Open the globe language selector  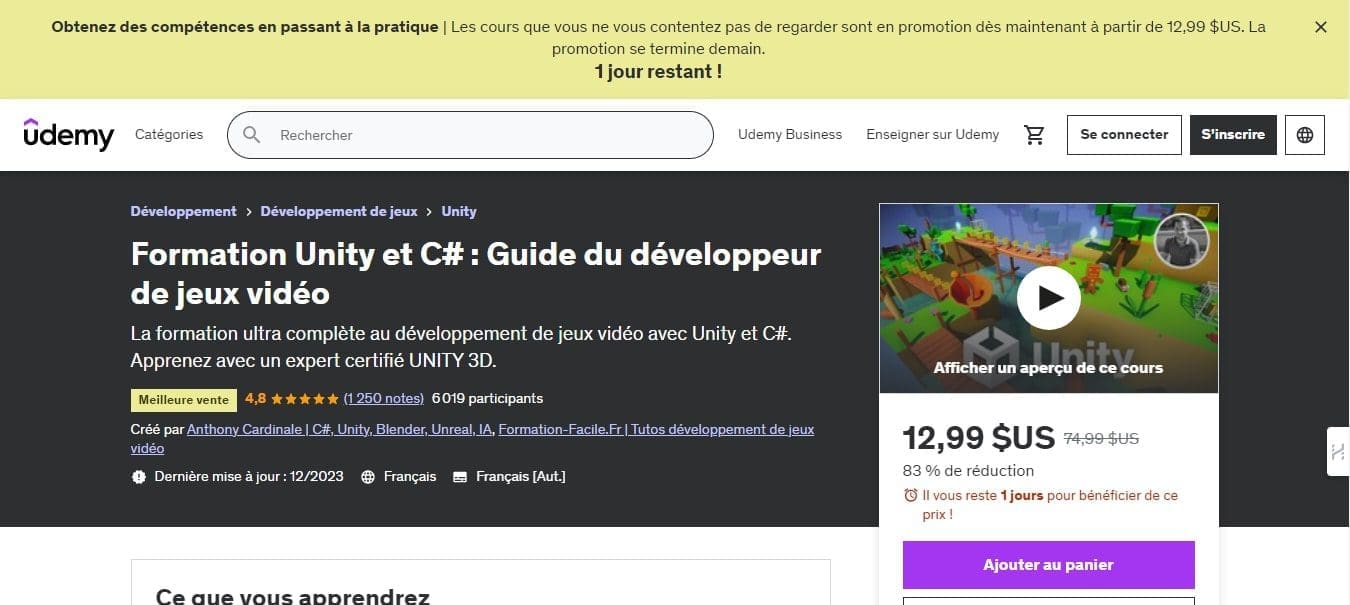tap(1305, 135)
